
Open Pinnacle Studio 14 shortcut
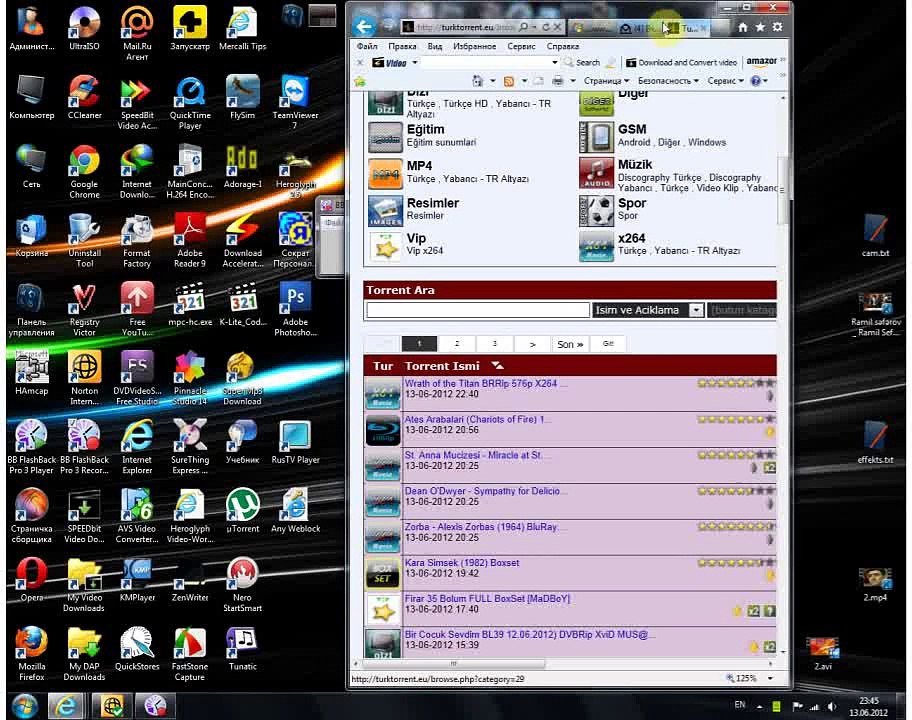(x=190, y=379)
